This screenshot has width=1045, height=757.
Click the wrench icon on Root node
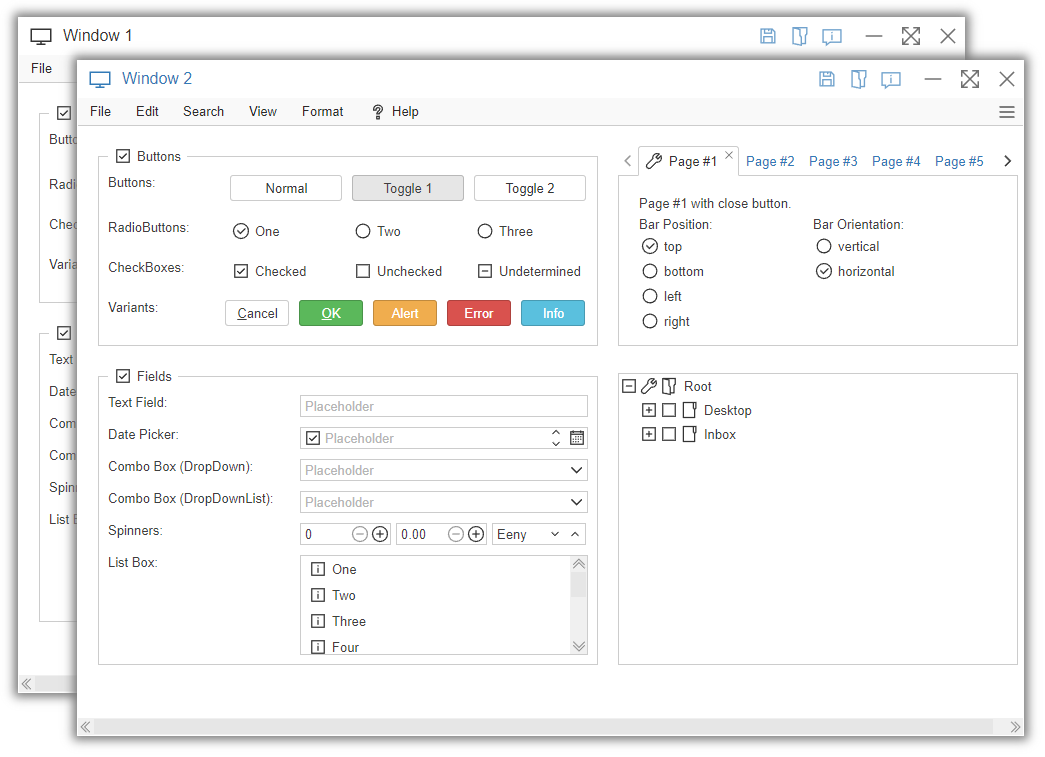click(x=649, y=386)
